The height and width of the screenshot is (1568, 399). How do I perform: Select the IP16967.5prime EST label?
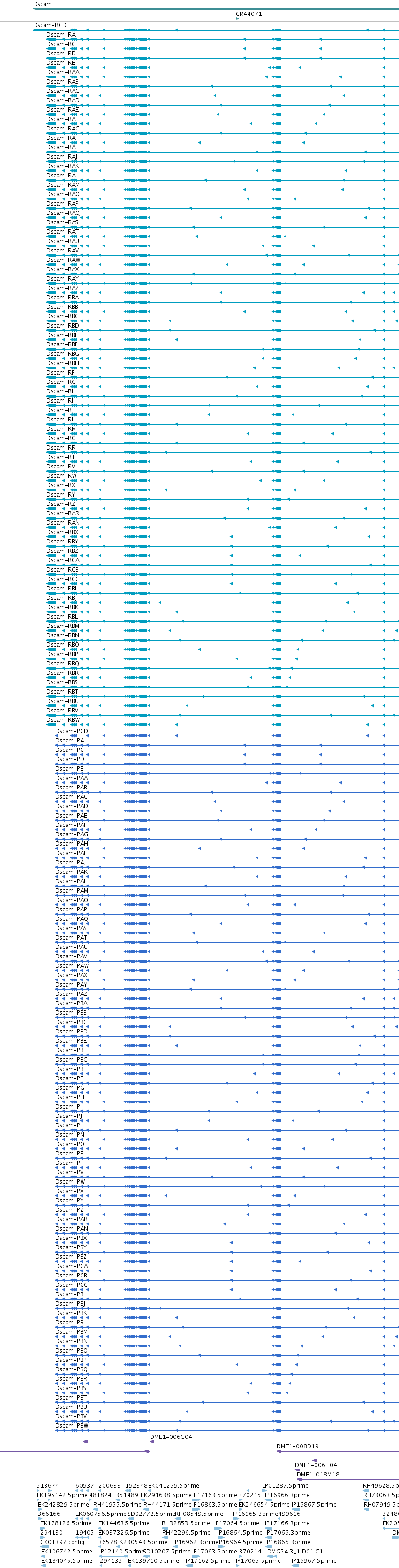(314, 1560)
